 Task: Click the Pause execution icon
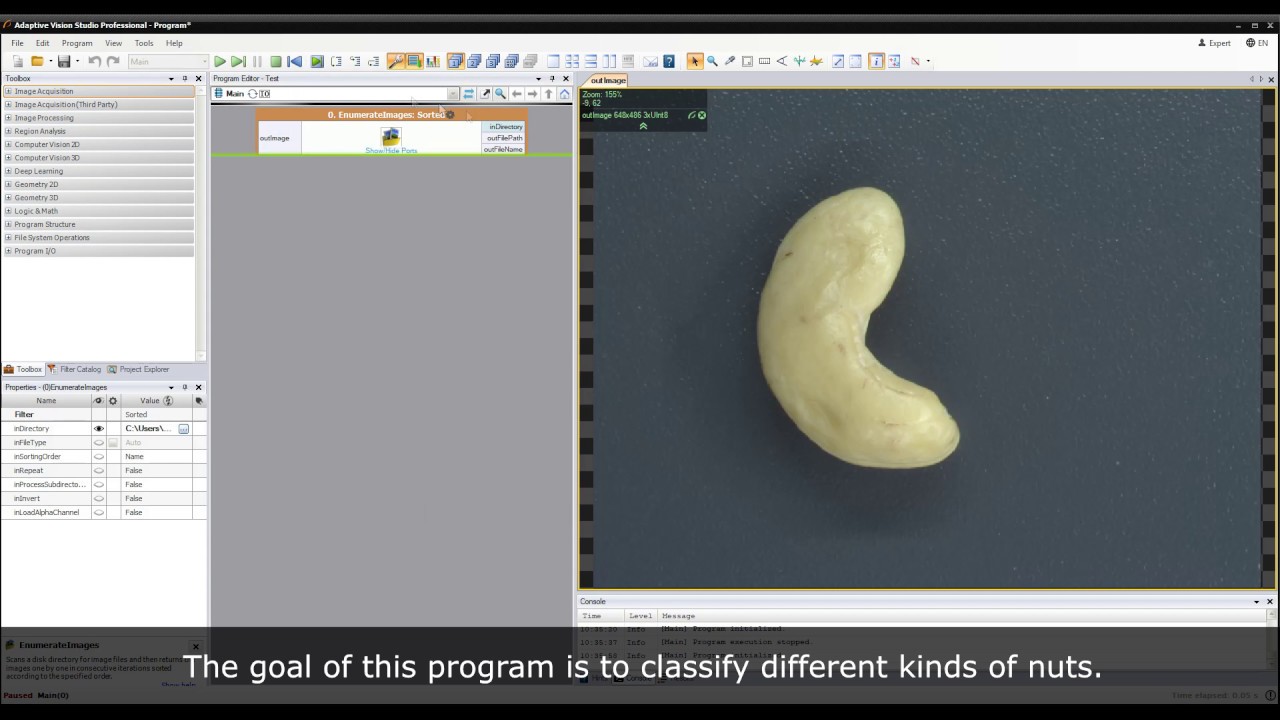[257, 61]
